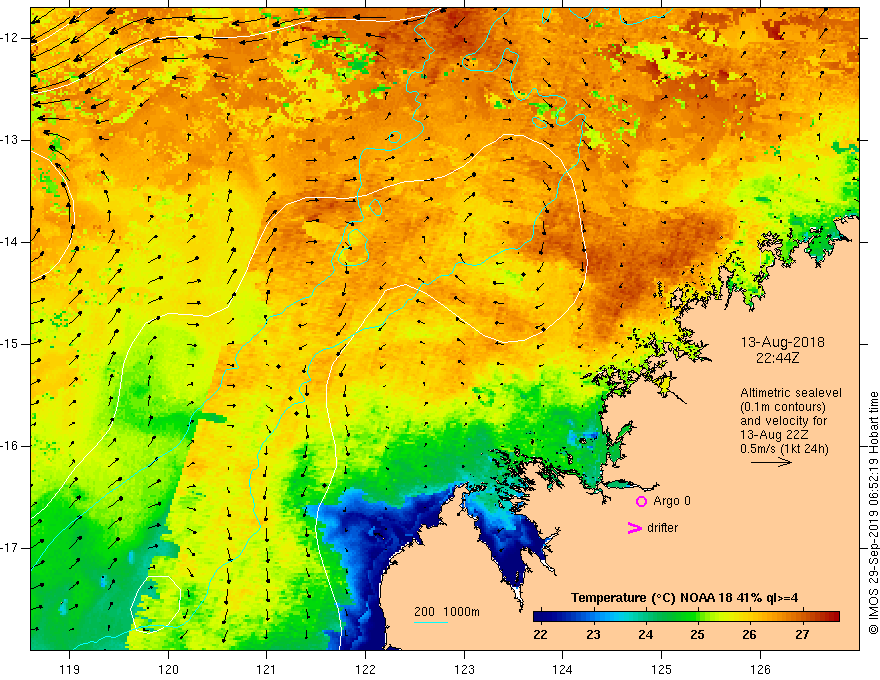Click the 23 tick label on color bar

click(x=593, y=635)
